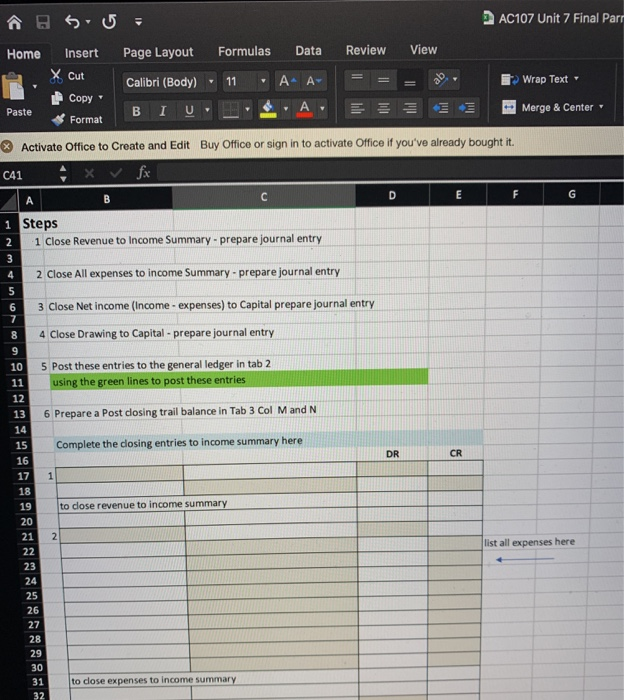Align text to middle of cell
Screen dimensions: 624x700
(x=383, y=80)
